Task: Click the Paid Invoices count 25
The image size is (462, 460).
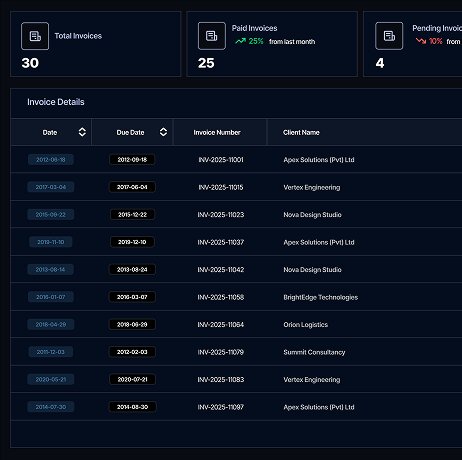Action: [x=206, y=63]
